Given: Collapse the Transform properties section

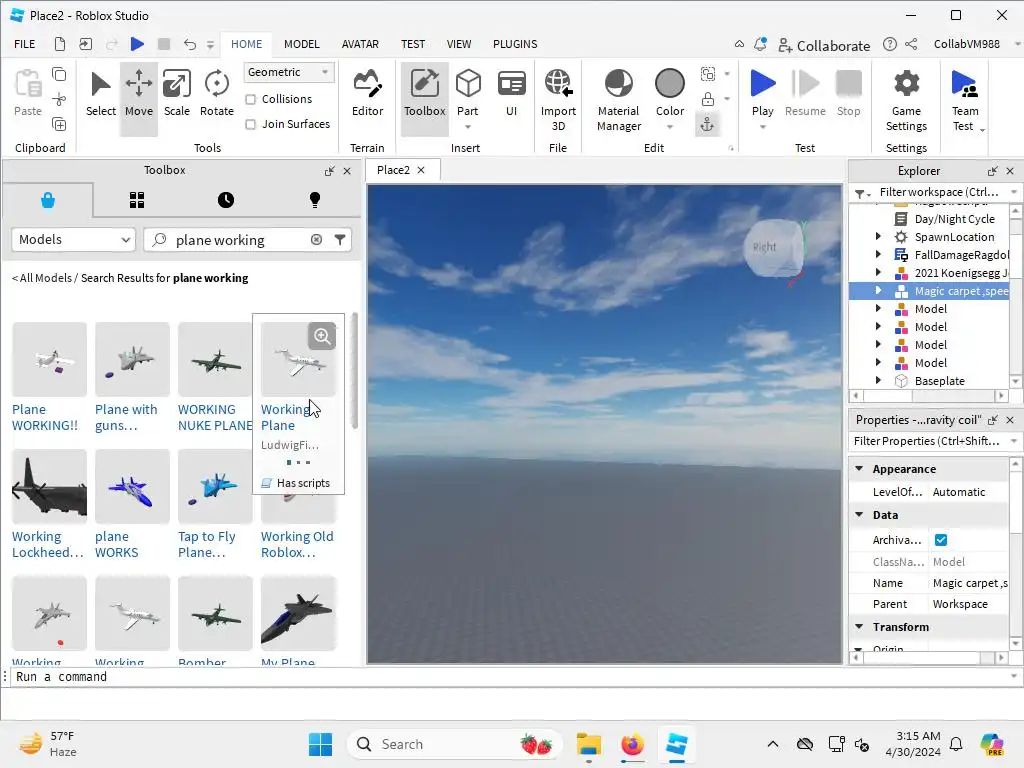Looking at the screenshot, I should 859,626.
